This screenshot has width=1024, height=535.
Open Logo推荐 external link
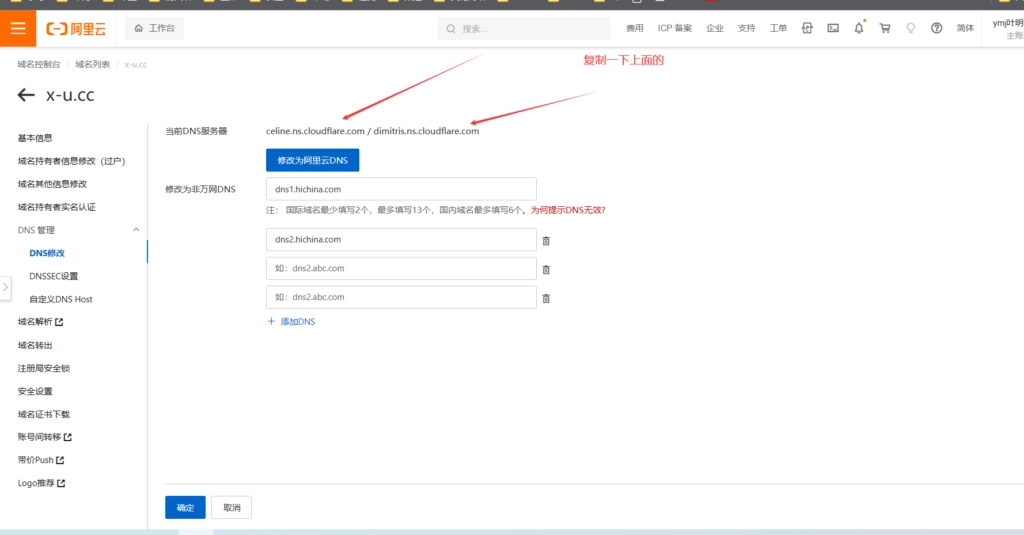coord(41,483)
